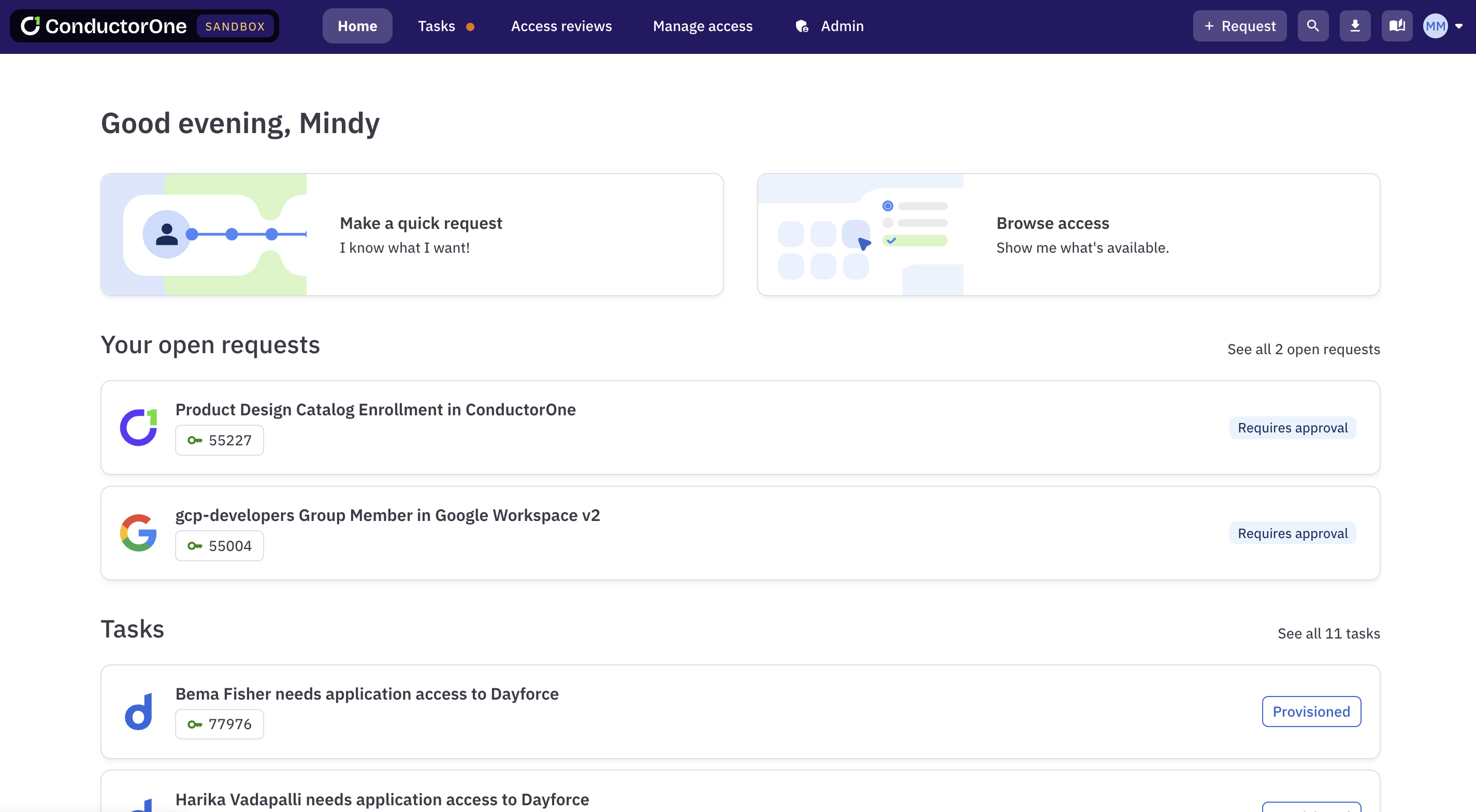Click the Google logo on the gcp-developers request
This screenshot has width=1476, height=812.
pos(138,533)
